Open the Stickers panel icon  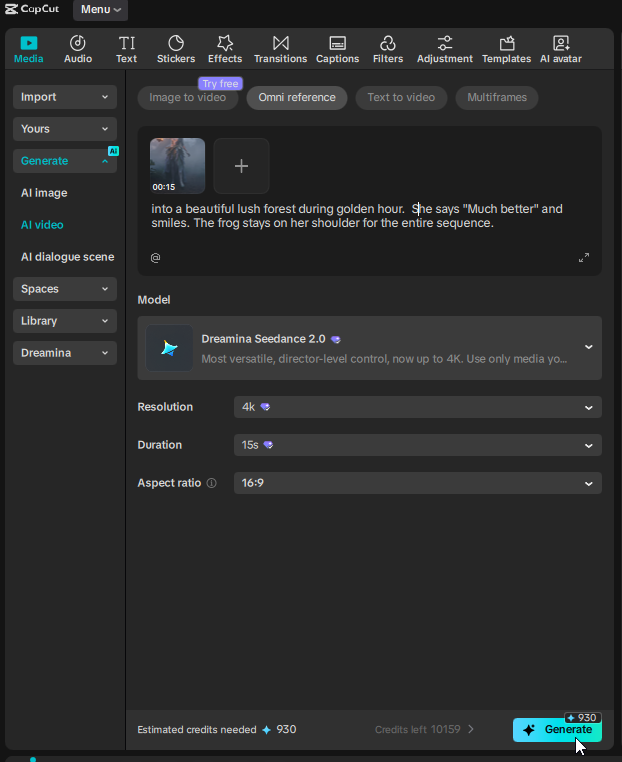coord(176,43)
